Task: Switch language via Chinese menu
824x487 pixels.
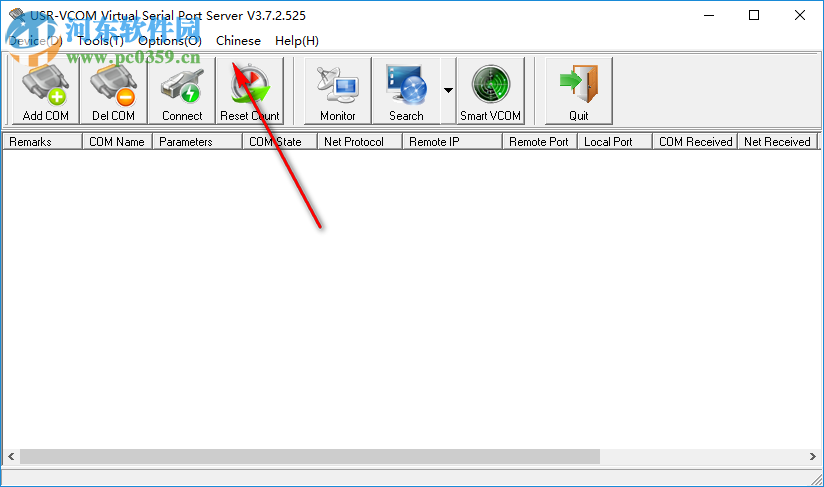Action: pyautogui.click(x=238, y=41)
